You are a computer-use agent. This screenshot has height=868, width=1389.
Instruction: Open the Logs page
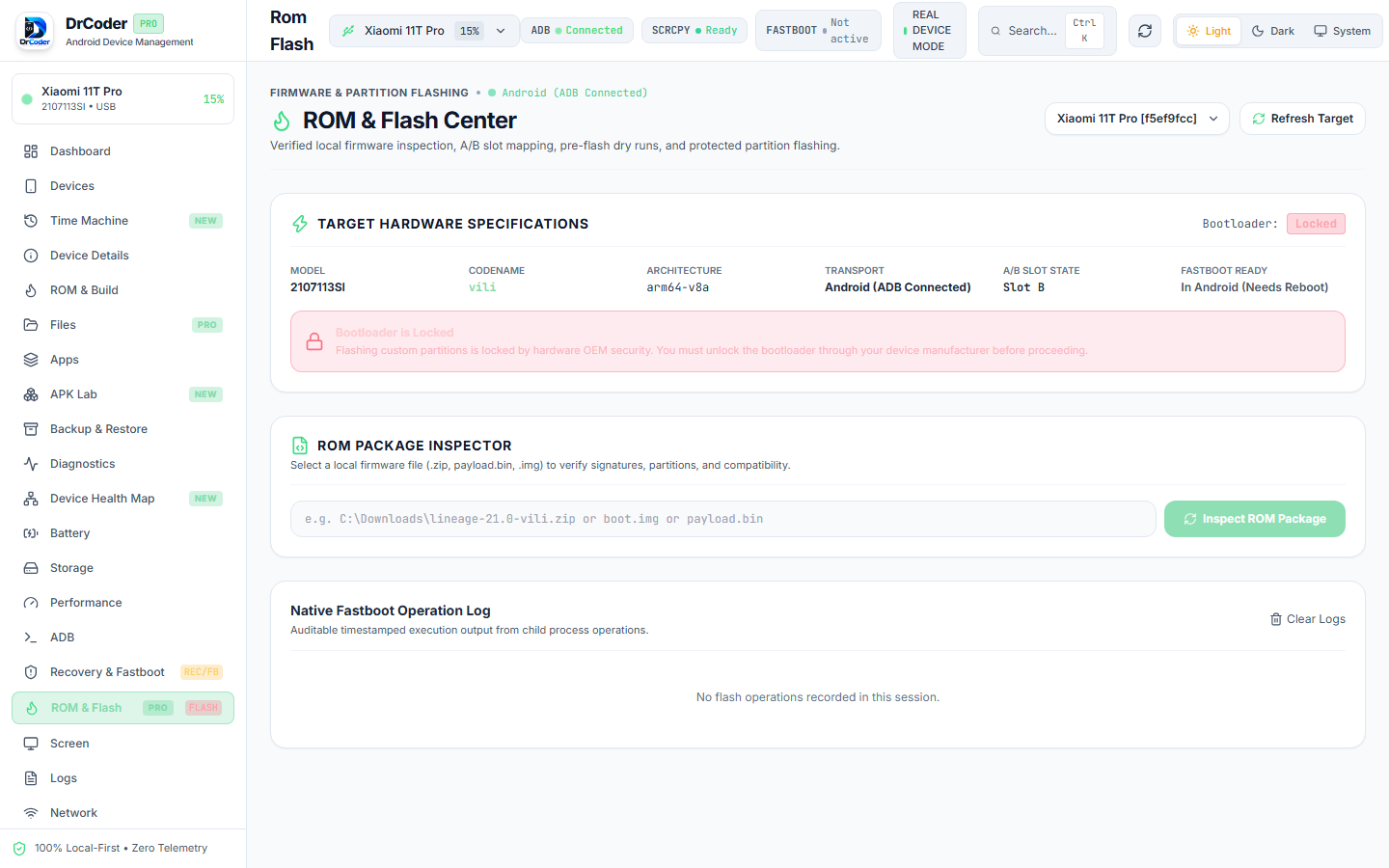[x=123, y=778]
